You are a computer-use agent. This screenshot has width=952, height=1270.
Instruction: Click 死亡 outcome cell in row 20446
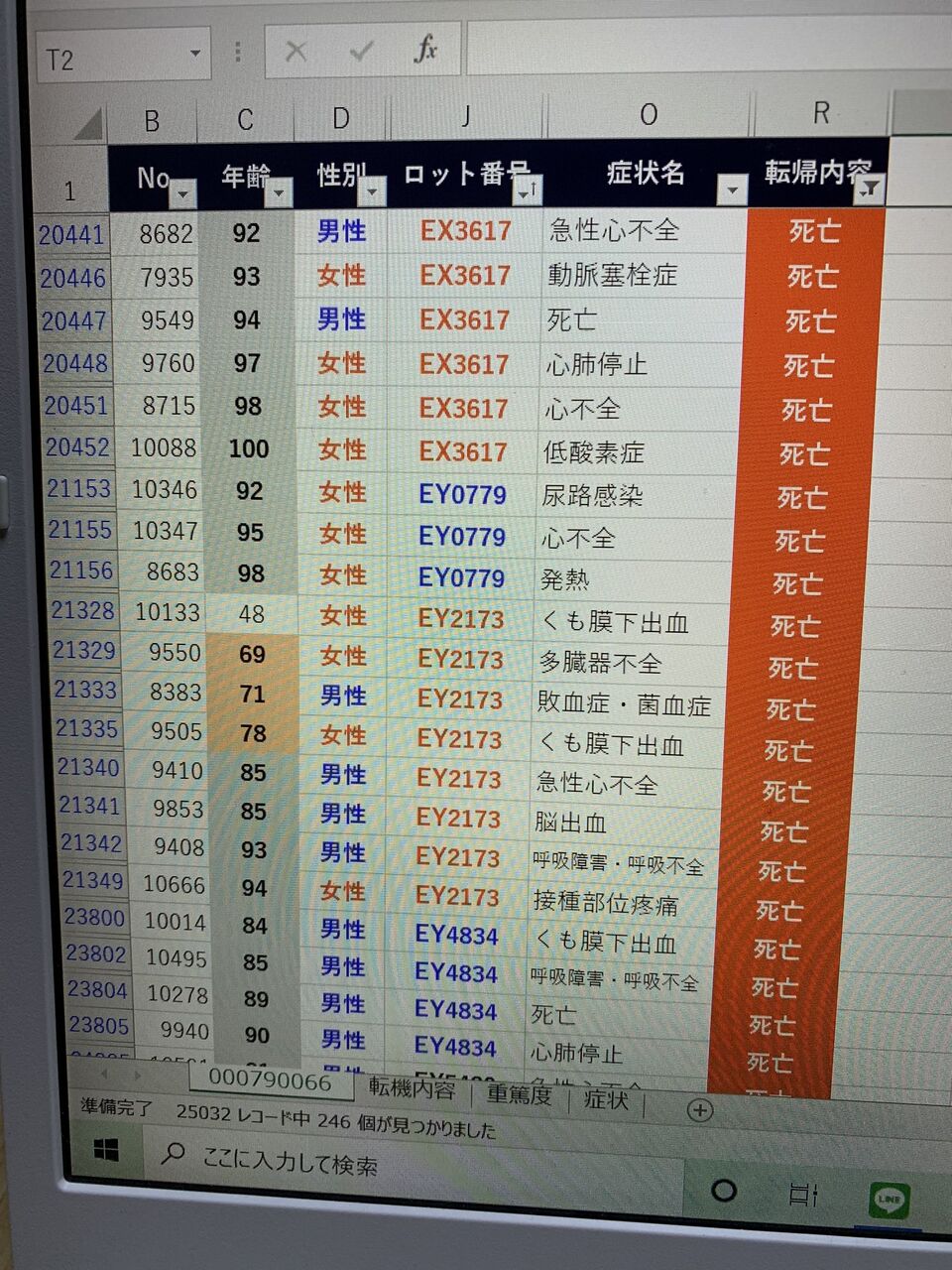point(813,276)
